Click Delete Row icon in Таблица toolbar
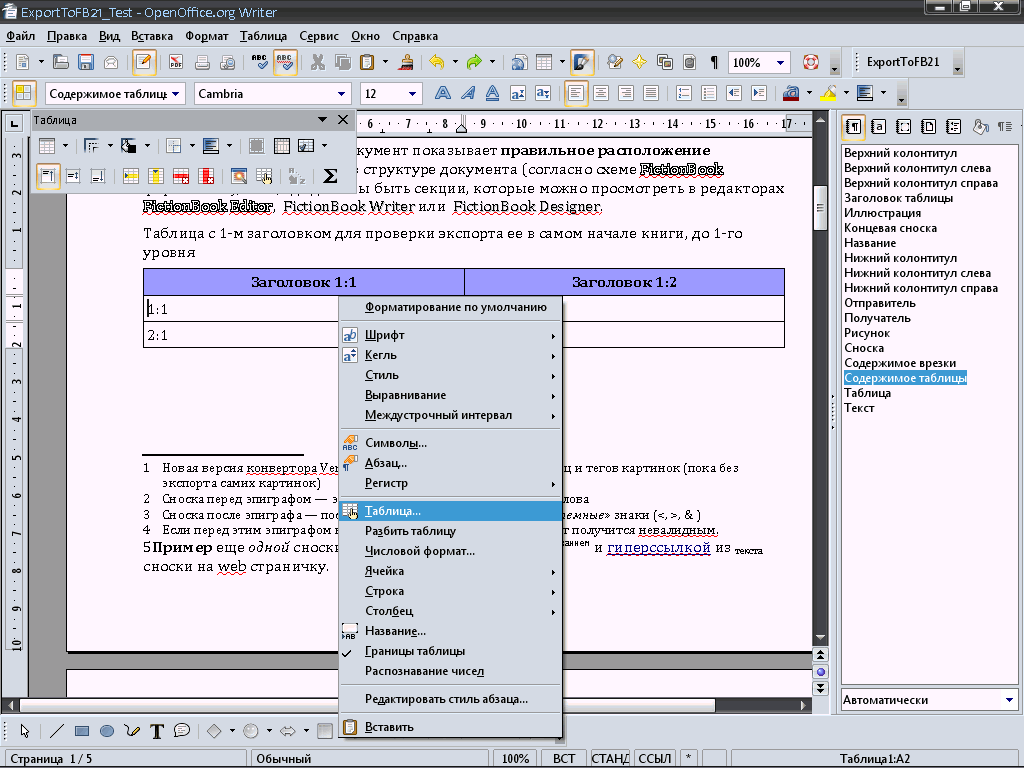Image resolution: width=1024 pixels, height=768 pixels. 181,176
